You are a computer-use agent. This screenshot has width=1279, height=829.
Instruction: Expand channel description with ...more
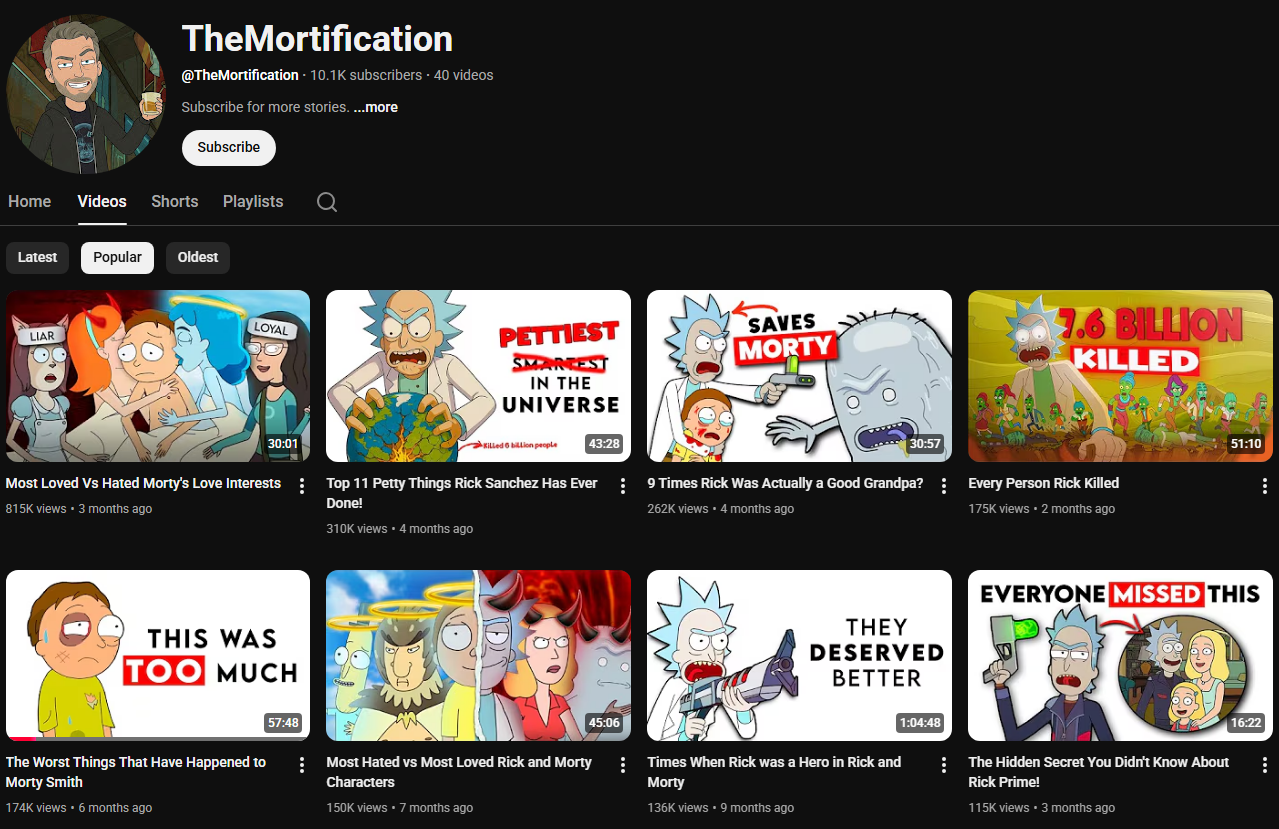376,107
